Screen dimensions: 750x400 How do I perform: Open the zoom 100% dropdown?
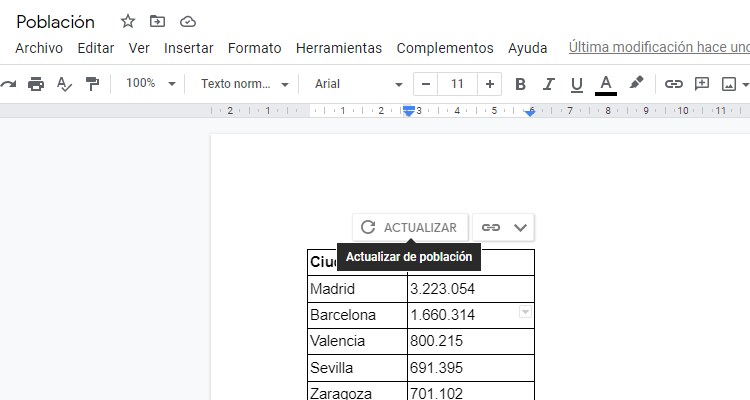pyautogui.click(x=150, y=84)
